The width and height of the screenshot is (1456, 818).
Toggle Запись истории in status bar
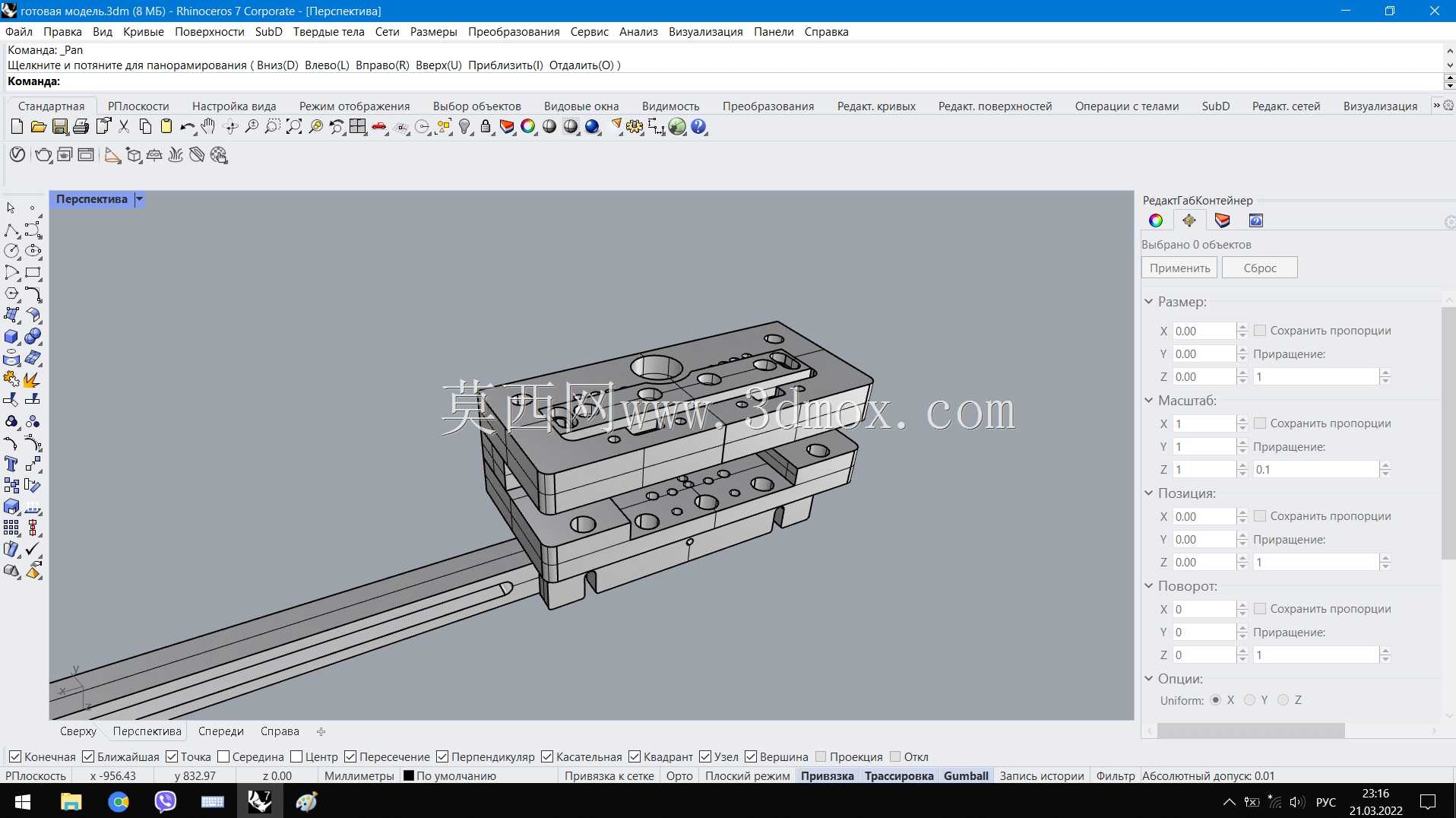(x=1042, y=775)
